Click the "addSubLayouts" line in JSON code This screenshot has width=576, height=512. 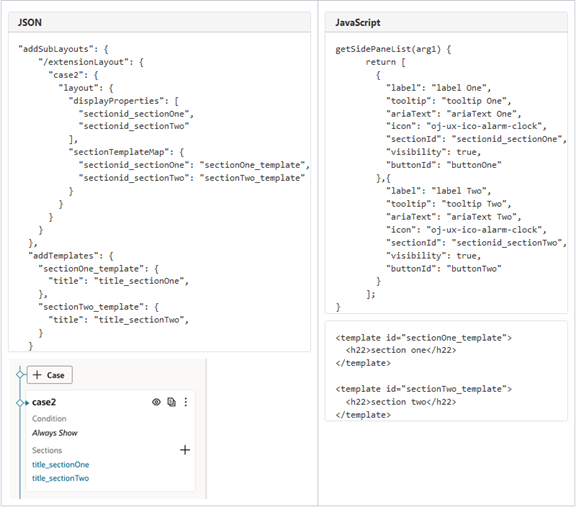[63, 50]
